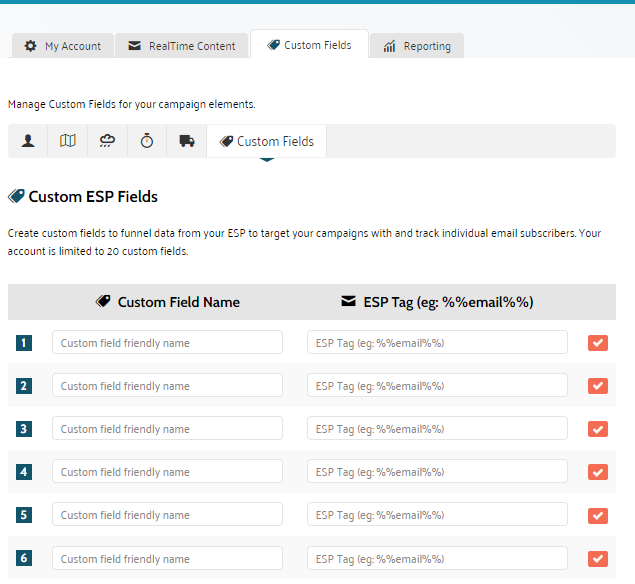
Task: Select the stopwatch timer icon tab
Action: click(147, 141)
